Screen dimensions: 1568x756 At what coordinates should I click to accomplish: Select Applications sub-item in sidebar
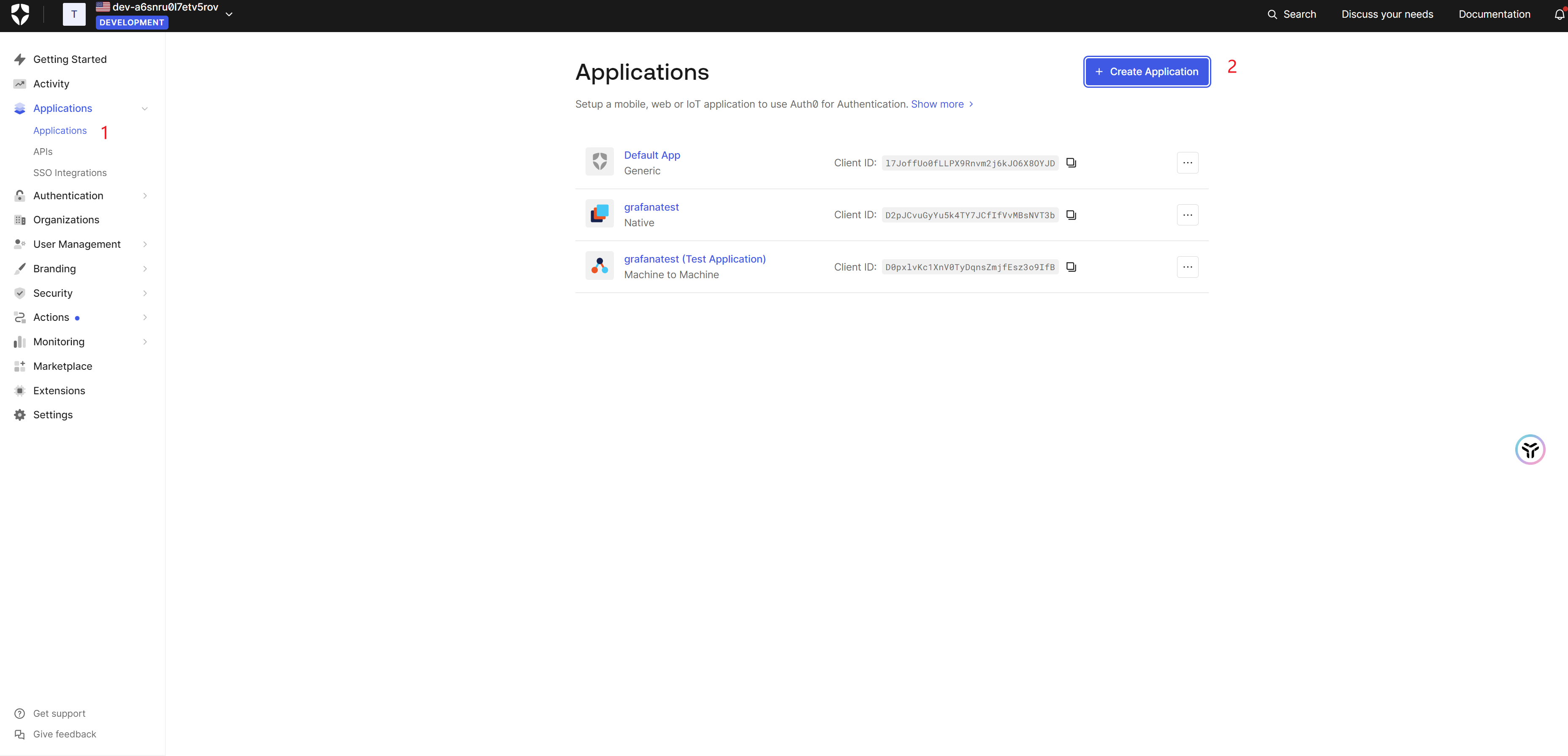pyautogui.click(x=60, y=130)
